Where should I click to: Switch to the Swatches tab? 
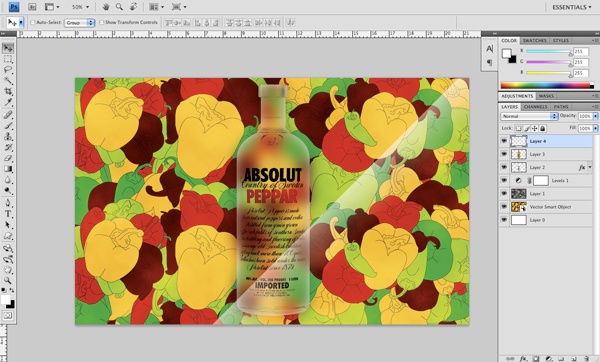point(535,41)
